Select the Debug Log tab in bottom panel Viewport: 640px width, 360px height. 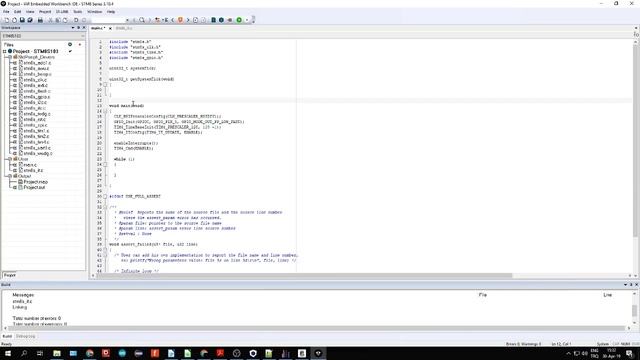26,336
